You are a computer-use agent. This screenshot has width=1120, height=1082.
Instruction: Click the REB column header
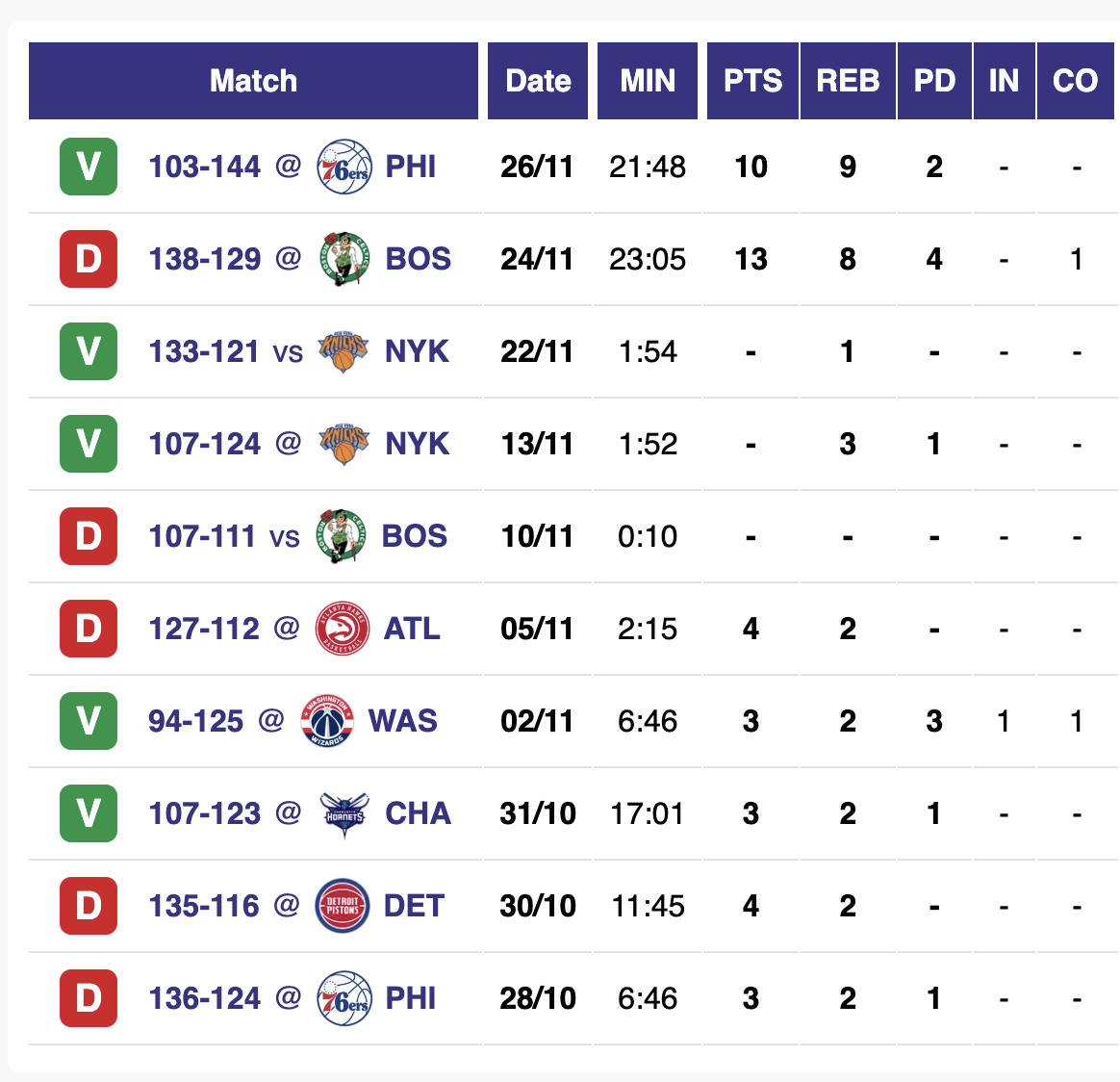848,81
